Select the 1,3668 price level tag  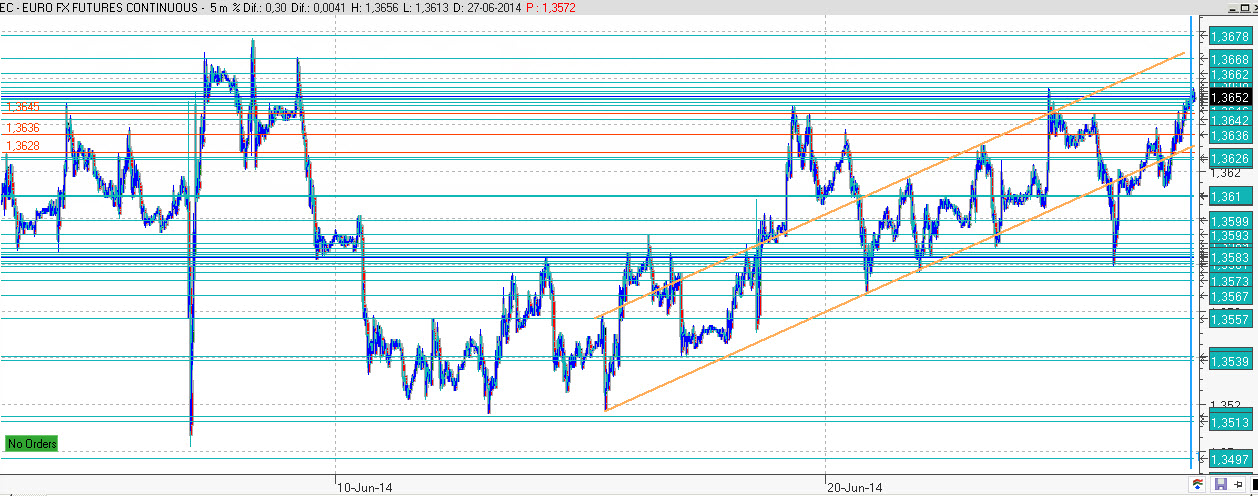[x=1229, y=60]
